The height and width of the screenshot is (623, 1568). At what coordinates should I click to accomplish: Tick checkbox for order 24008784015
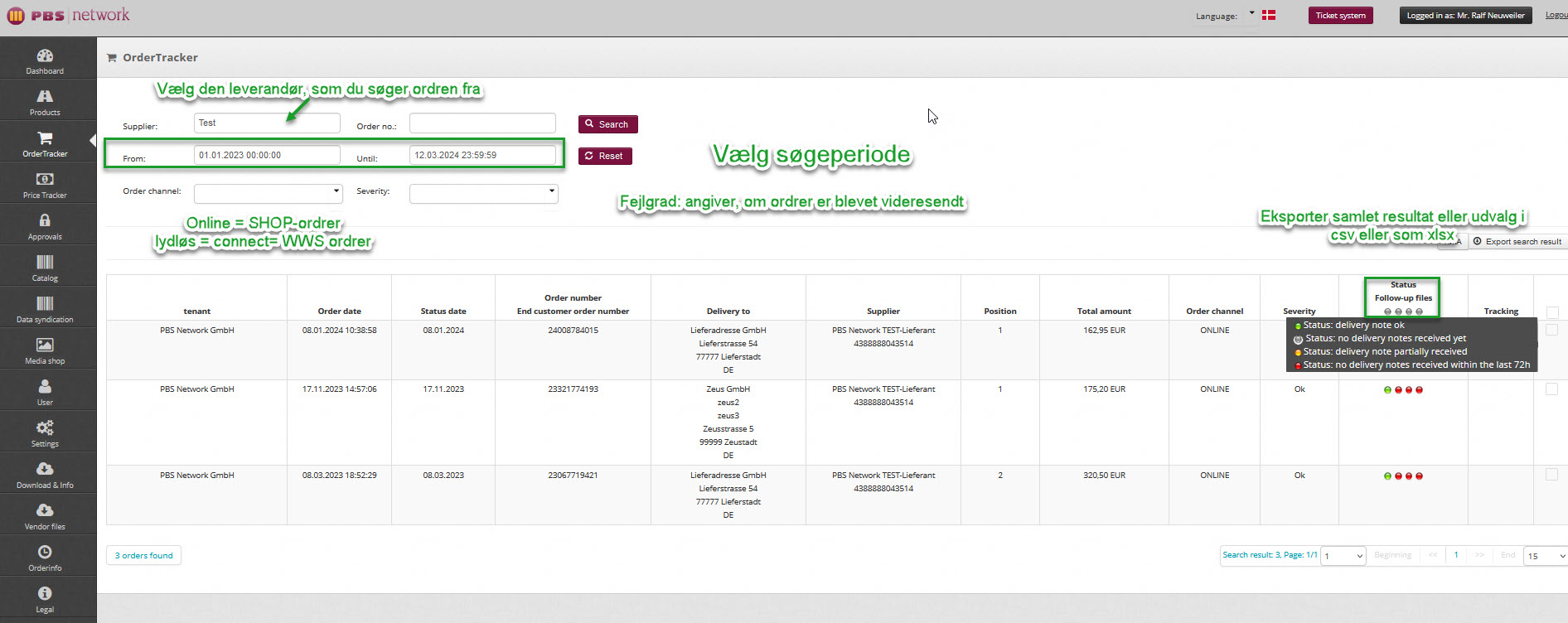(1551, 330)
